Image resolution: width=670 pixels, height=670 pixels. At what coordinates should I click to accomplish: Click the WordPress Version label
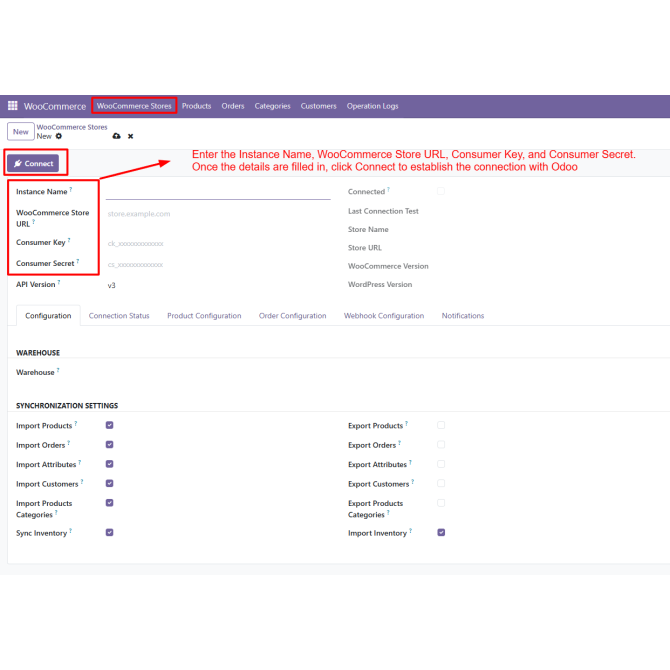tap(380, 285)
